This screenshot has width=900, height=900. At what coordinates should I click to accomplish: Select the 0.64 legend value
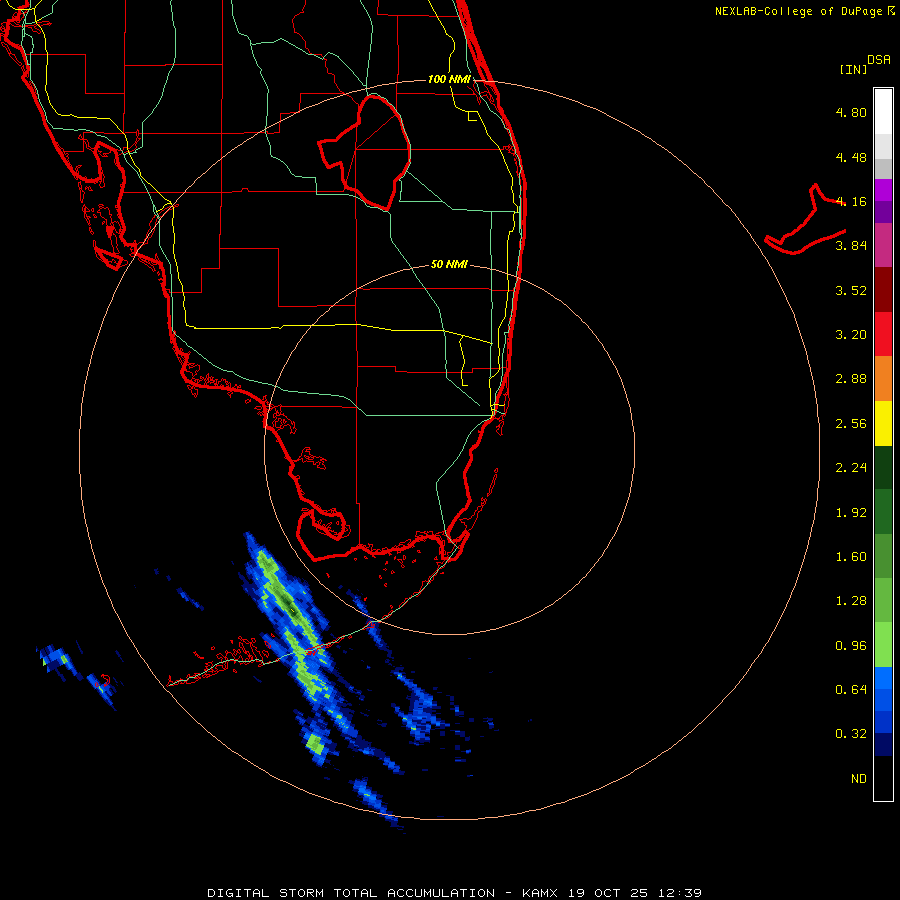[851, 690]
